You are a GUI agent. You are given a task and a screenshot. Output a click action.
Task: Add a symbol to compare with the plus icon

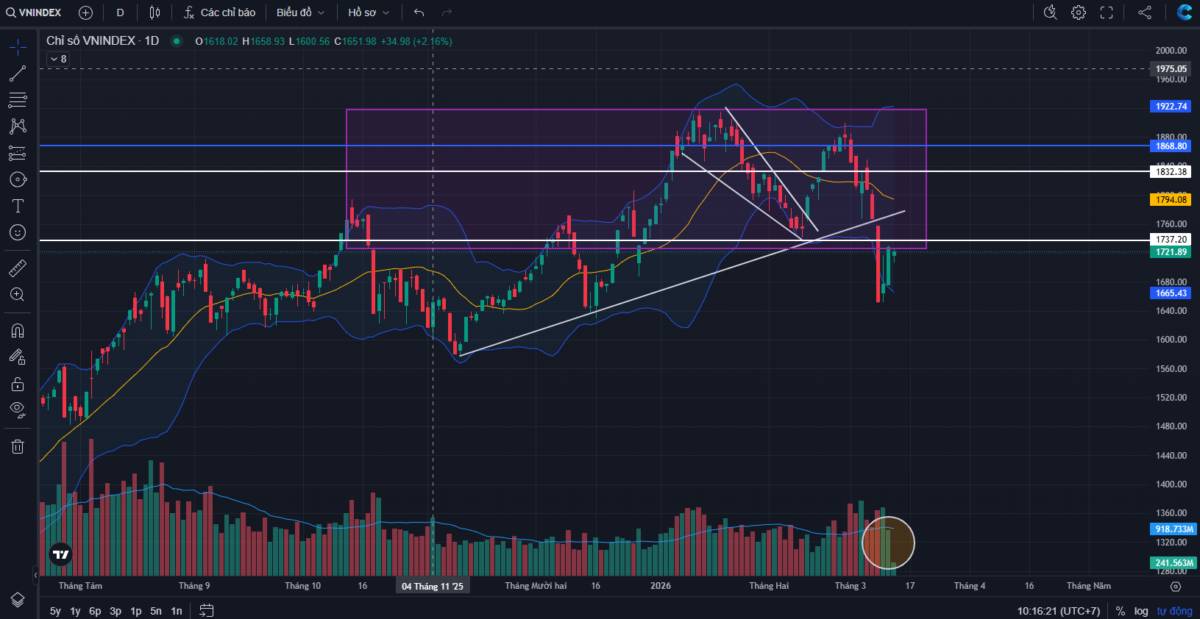(x=86, y=12)
